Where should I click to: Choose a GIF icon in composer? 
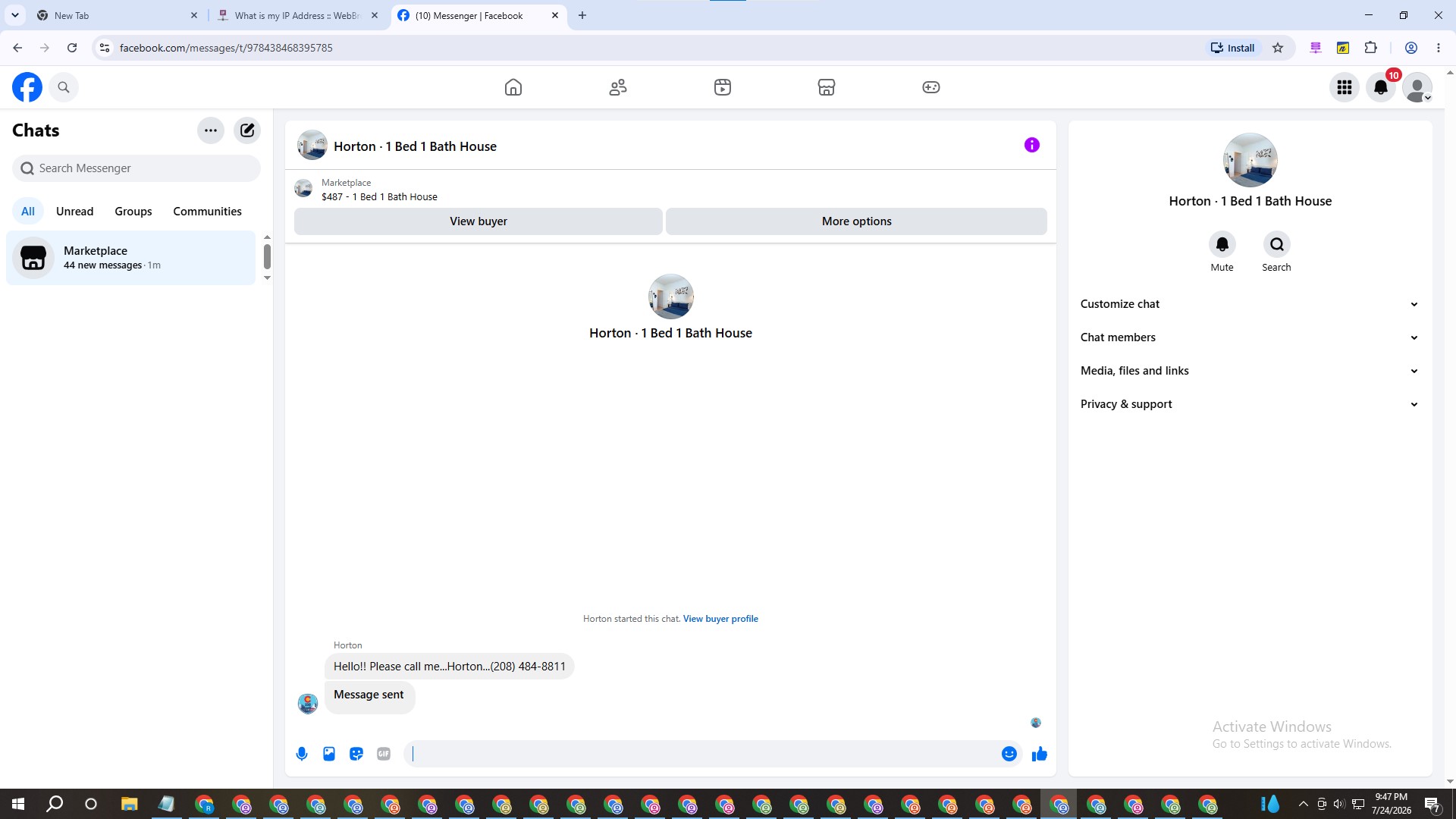[384, 754]
